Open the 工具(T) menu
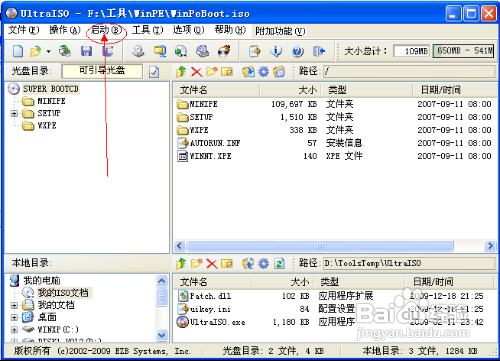Image resolution: width=500 pixels, height=361 pixels. point(147,30)
